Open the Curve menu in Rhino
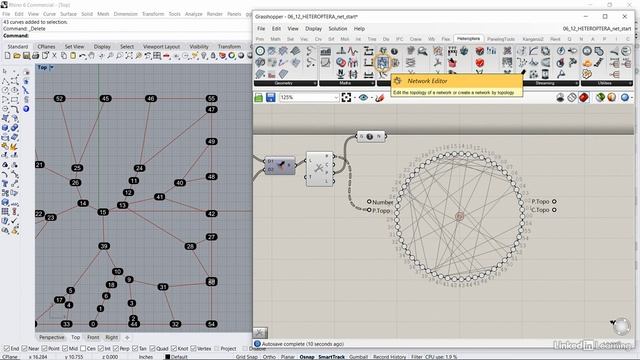 tap(49, 14)
